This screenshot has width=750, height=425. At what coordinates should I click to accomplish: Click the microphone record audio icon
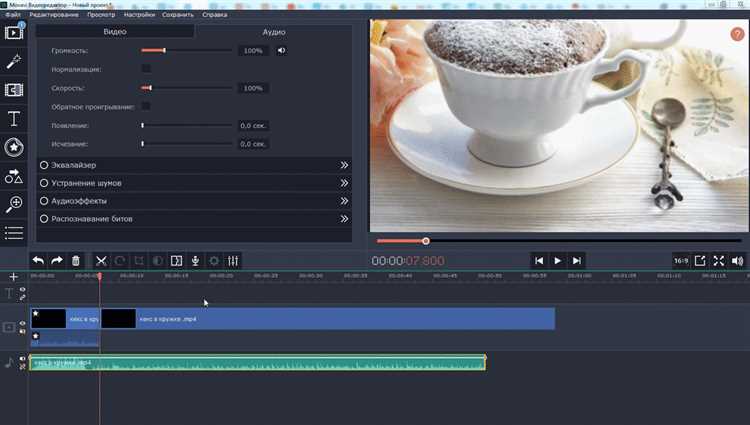click(x=195, y=260)
